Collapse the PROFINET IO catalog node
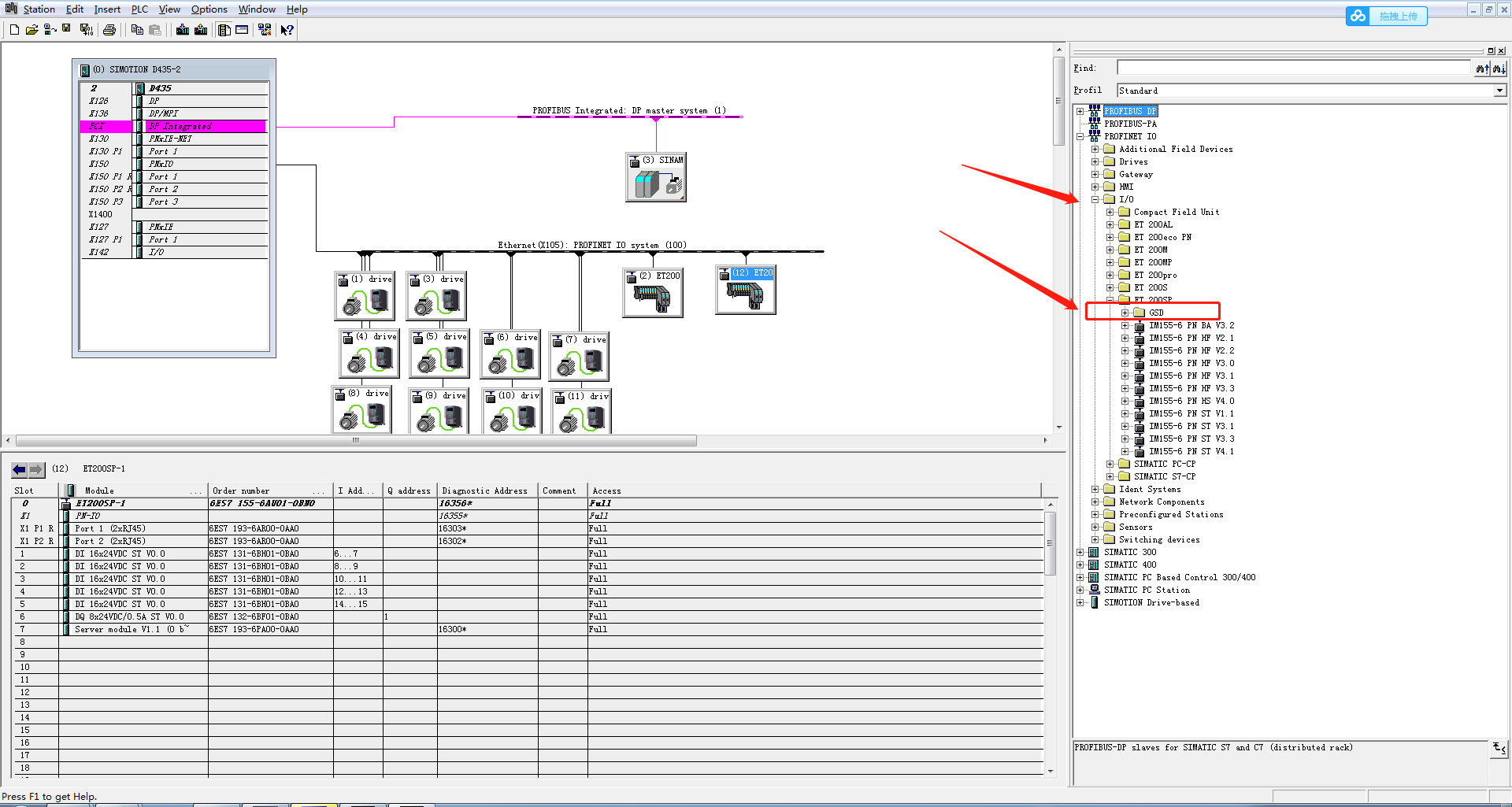Image resolution: width=1512 pixels, height=807 pixels. click(1080, 136)
